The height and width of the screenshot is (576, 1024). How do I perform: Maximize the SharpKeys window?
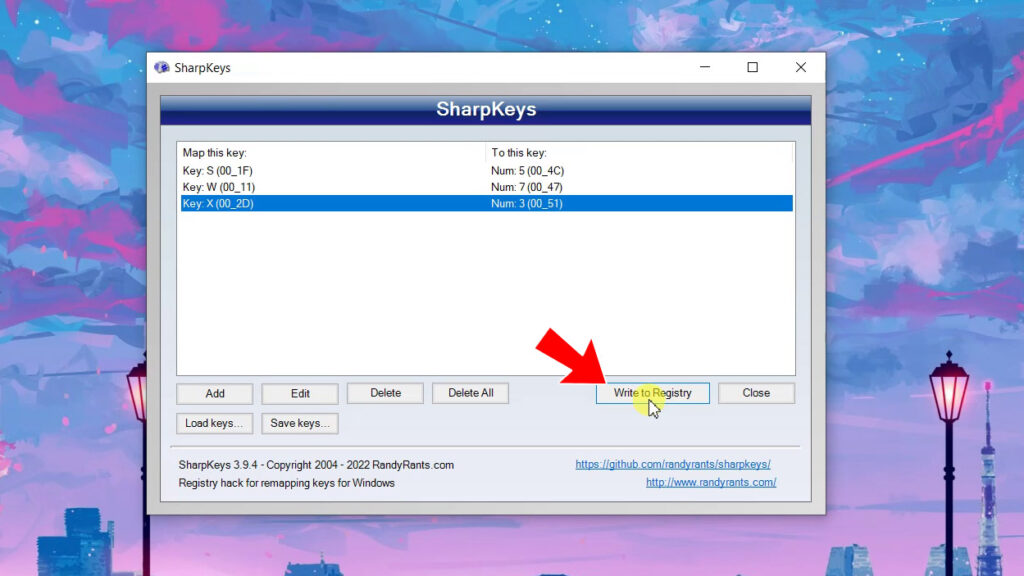pyautogui.click(x=752, y=67)
